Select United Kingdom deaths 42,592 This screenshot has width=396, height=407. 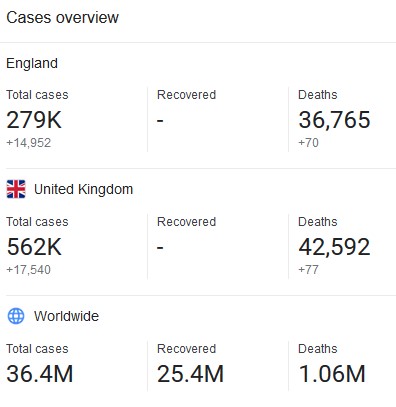[x=334, y=247]
